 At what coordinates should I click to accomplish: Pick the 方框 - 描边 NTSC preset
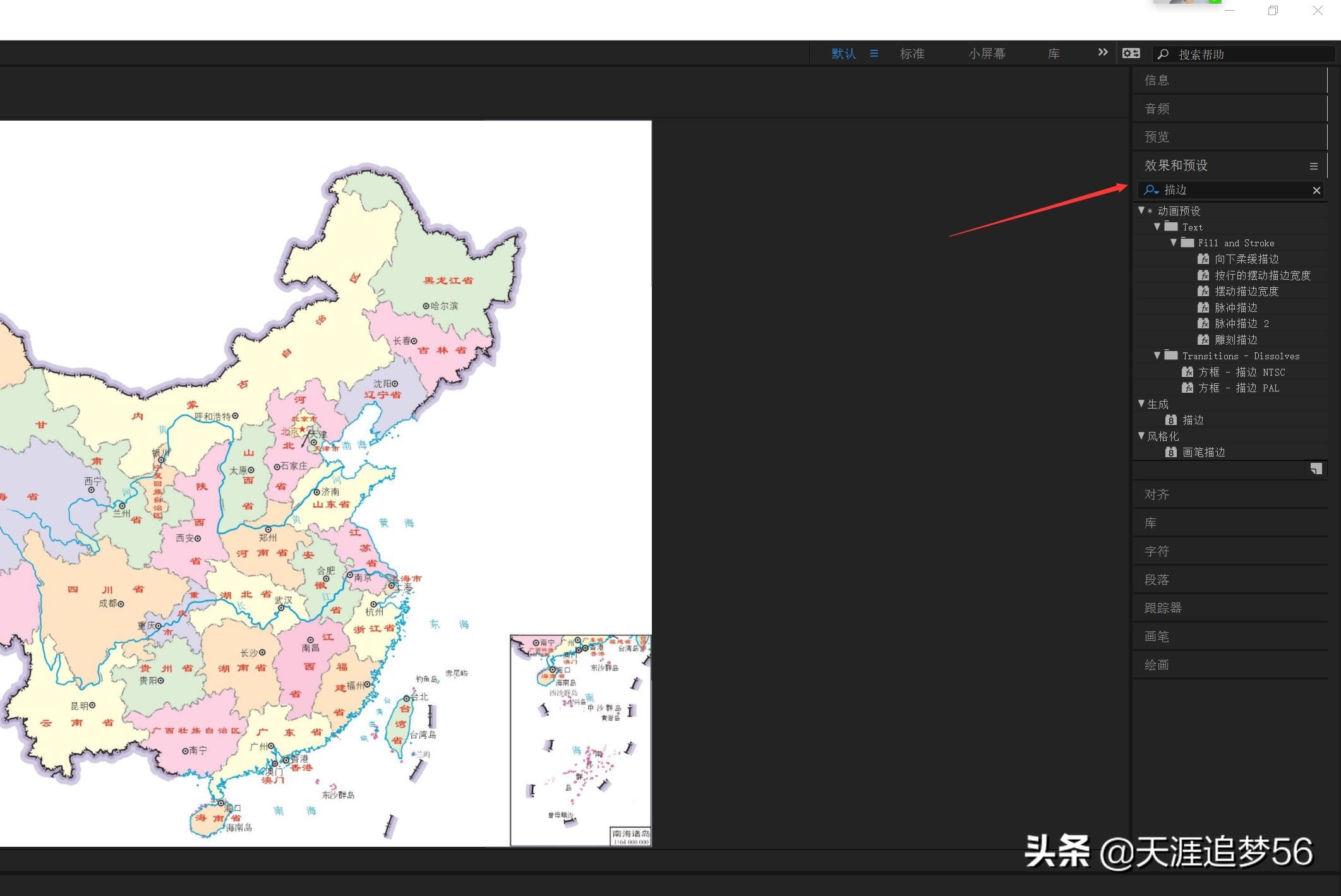tap(1241, 372)
